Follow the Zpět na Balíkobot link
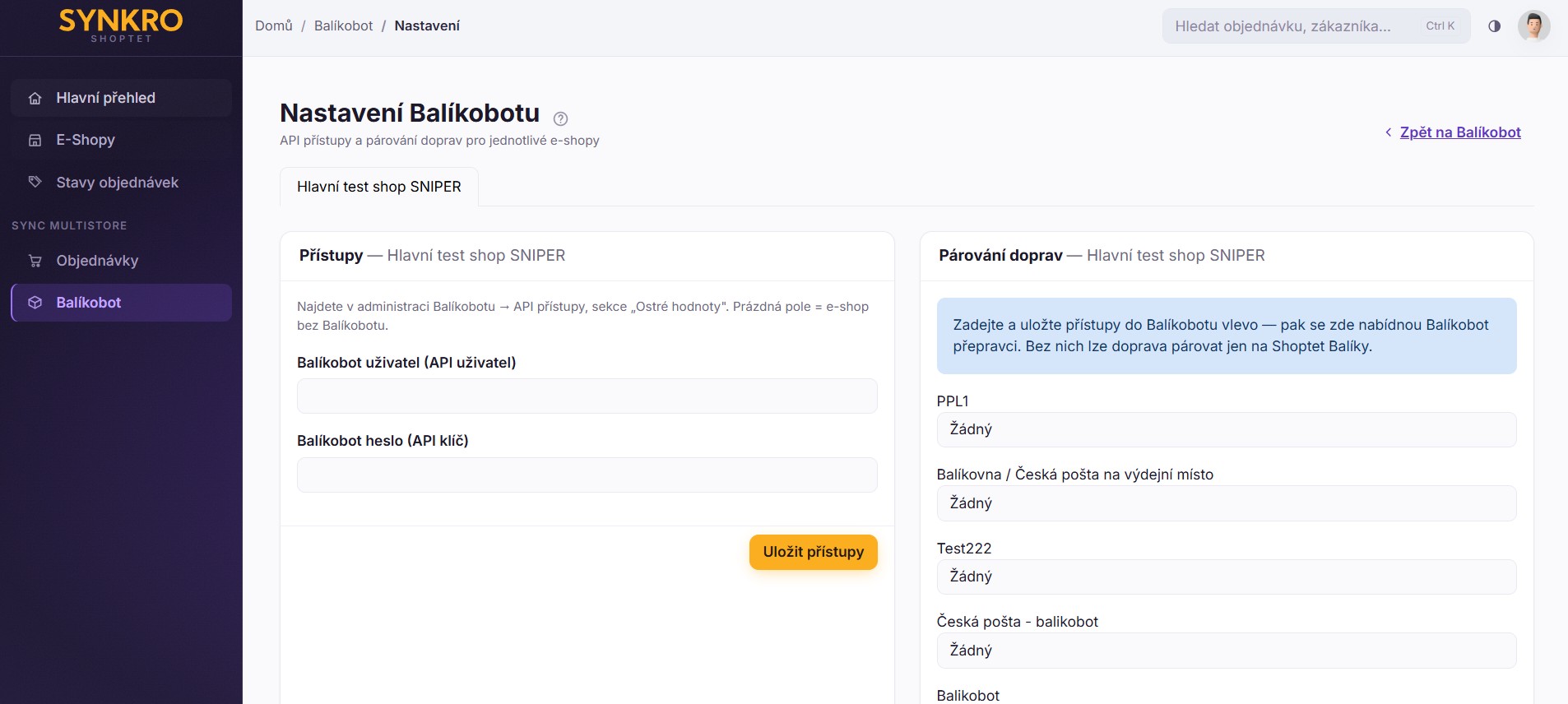This screenshot has width=1568, height=704. coord(1459,132)
